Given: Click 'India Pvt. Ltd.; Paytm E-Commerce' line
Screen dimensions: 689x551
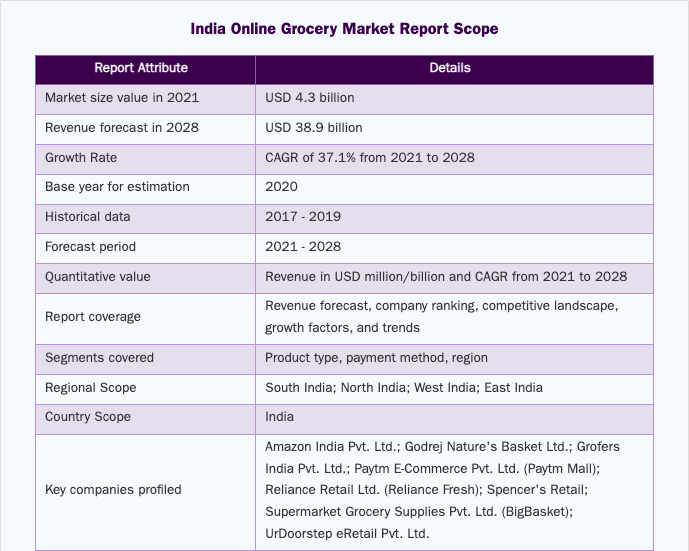Looking at the screenshot, I should [432, 469].
